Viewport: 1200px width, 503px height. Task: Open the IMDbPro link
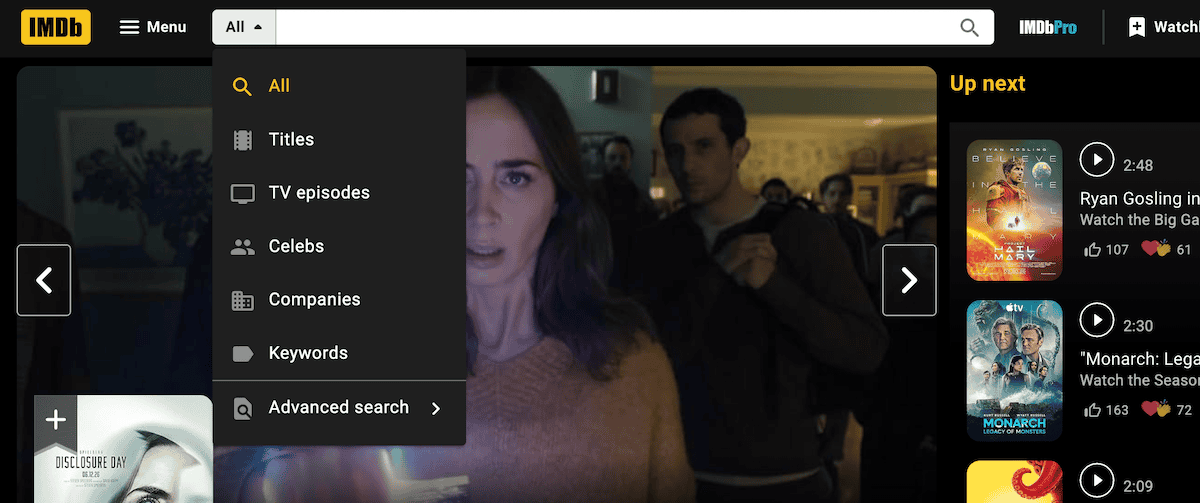pyautogui.click(x=1047, y=27)
